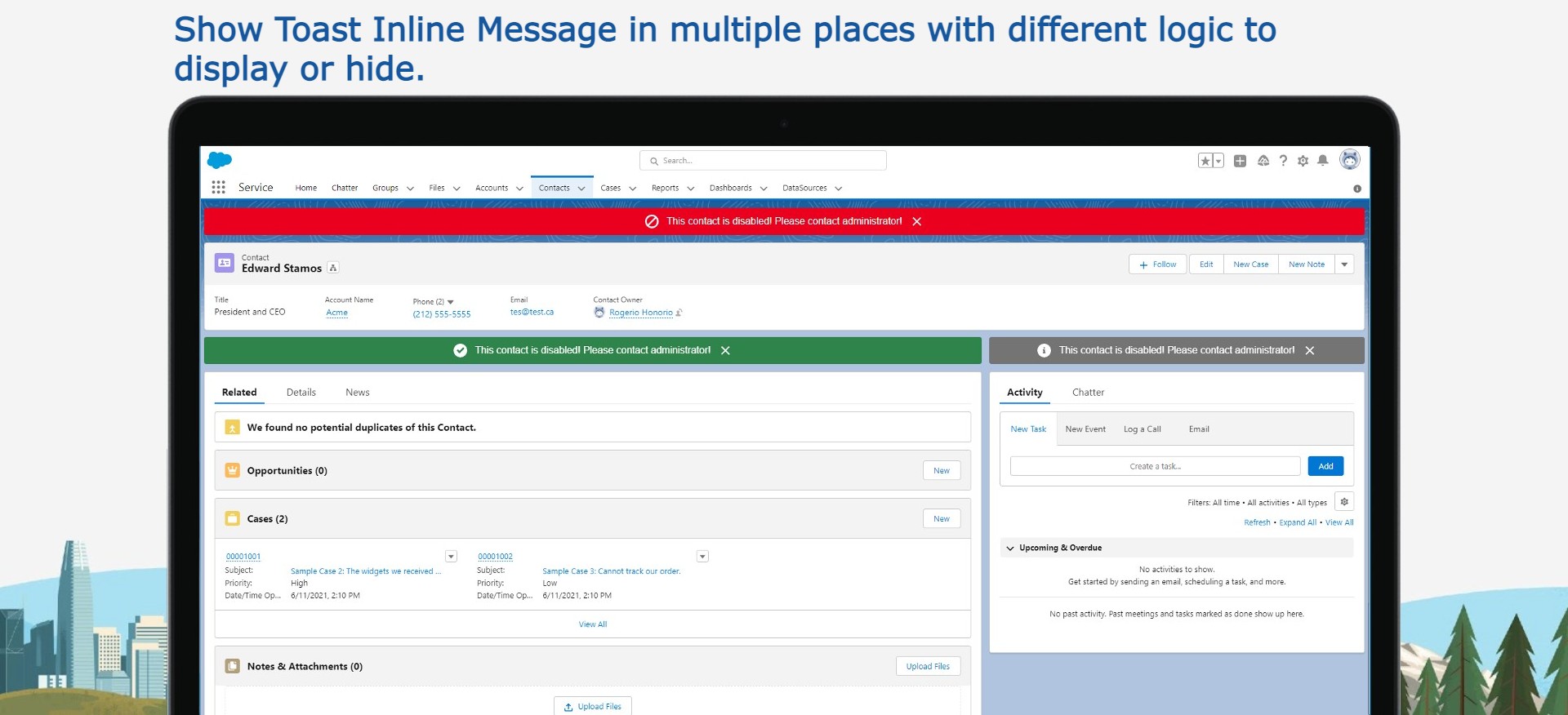Switch to the Details tab

[301, 393]
